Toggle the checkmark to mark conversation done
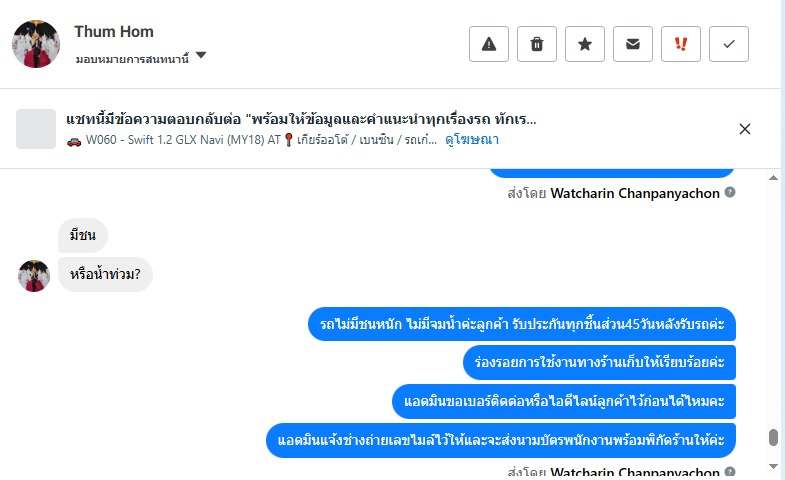The height and width of the screenshot is (480, 785). [729, 44]
